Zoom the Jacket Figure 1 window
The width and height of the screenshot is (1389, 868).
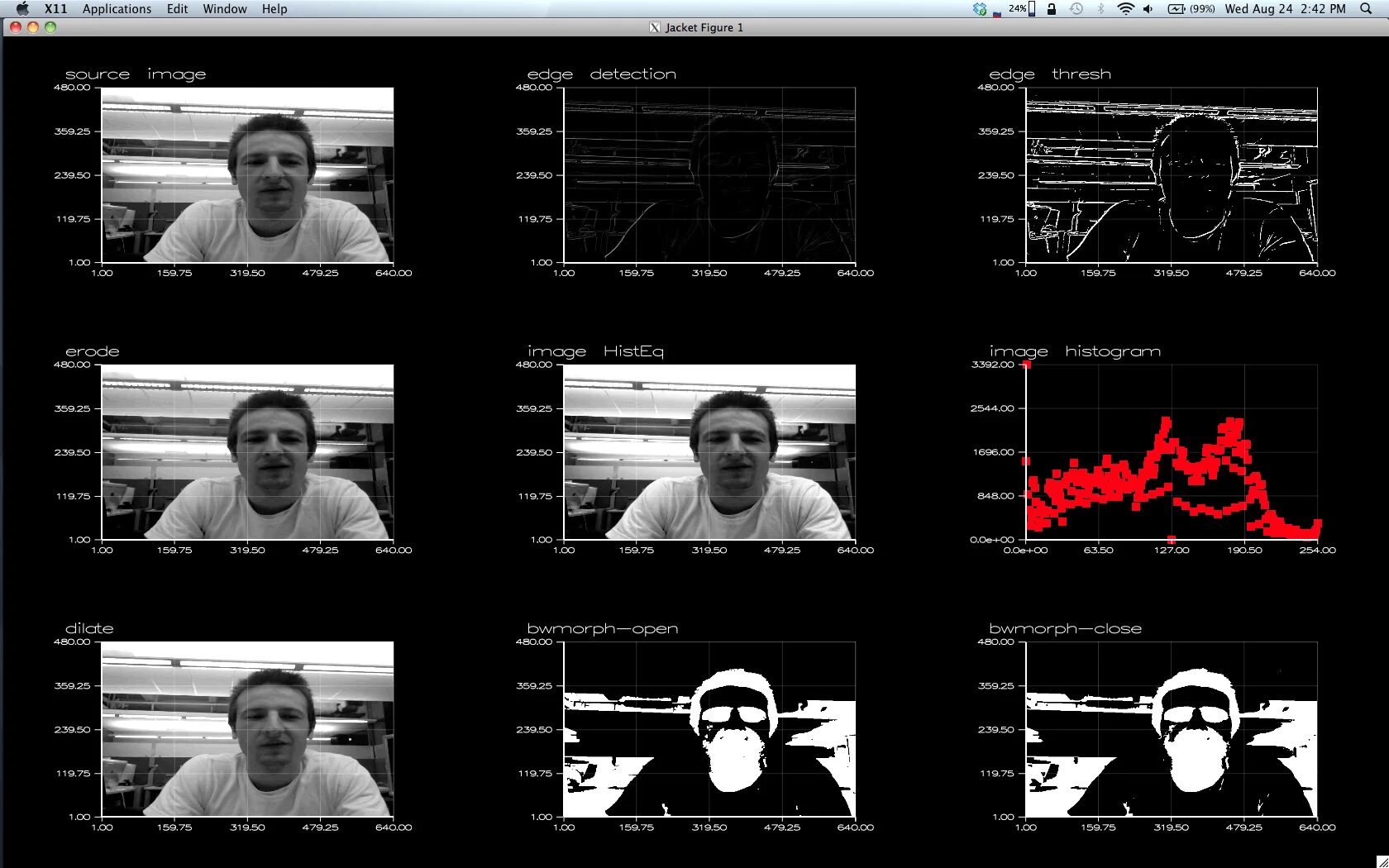pos(50,27)
